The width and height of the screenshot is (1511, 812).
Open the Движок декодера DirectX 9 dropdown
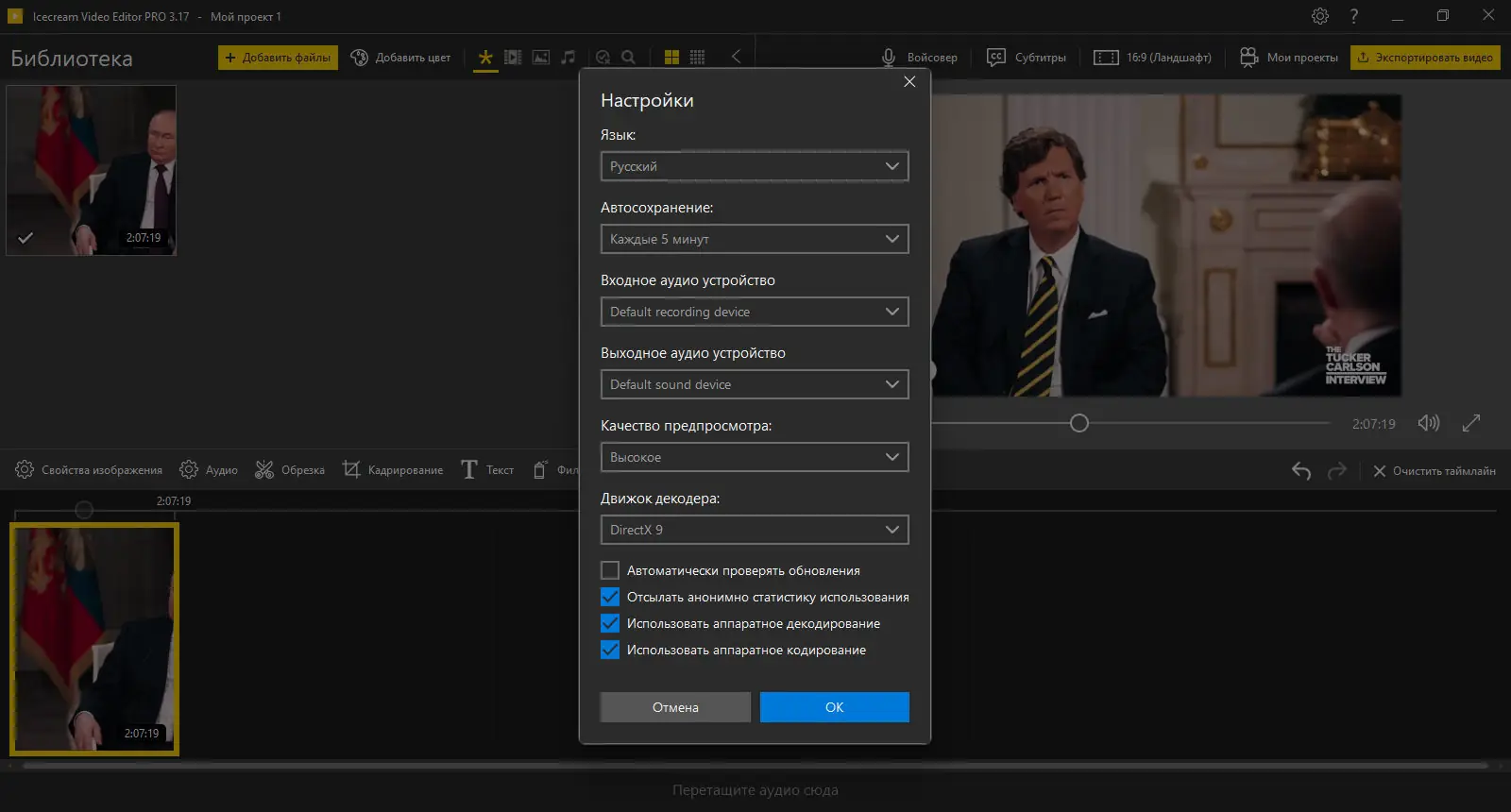(755, 530)
